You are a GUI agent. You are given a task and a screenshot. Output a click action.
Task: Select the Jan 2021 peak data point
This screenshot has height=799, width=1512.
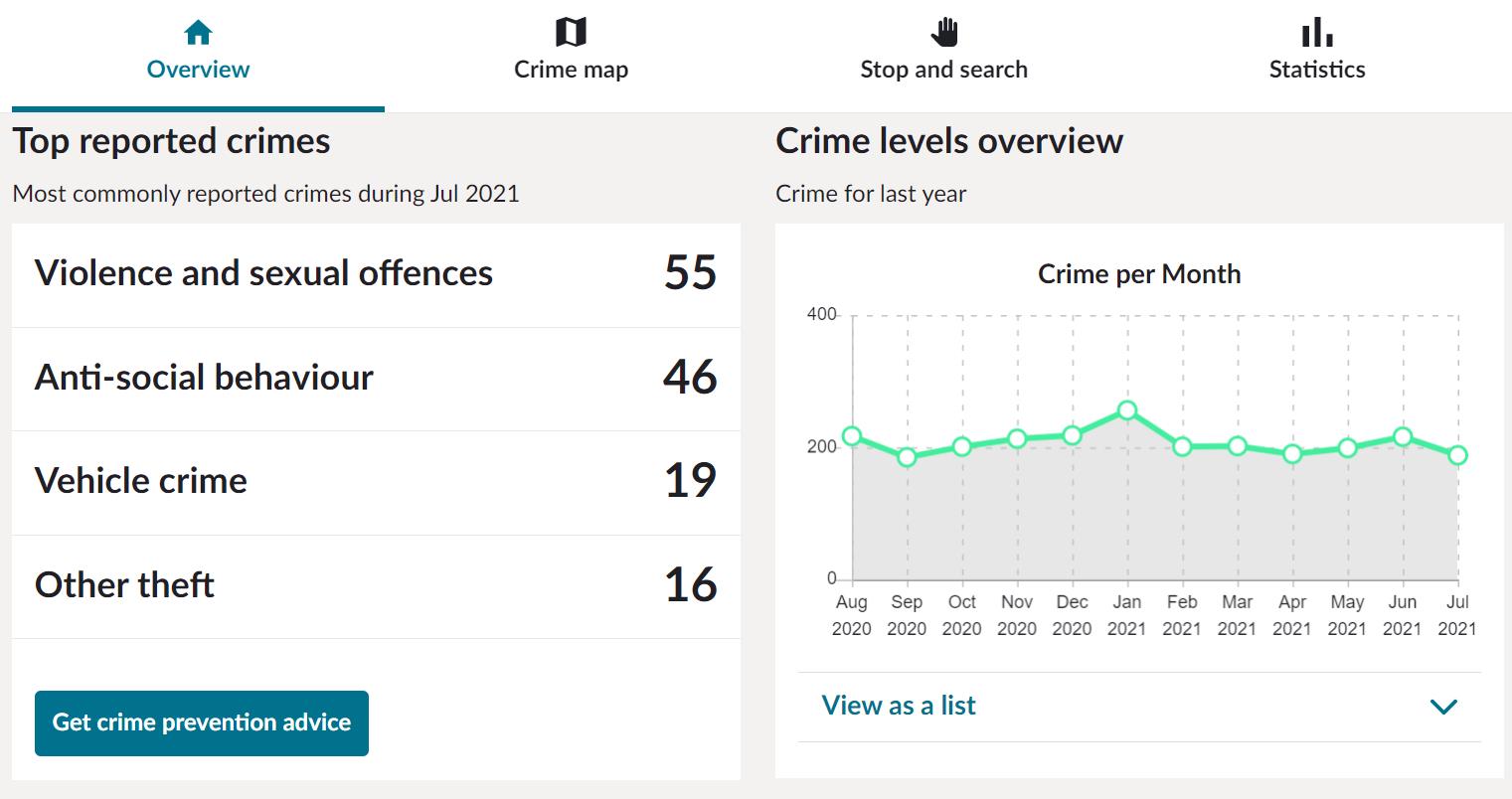pyautogui.click(x=1126, y=410)
